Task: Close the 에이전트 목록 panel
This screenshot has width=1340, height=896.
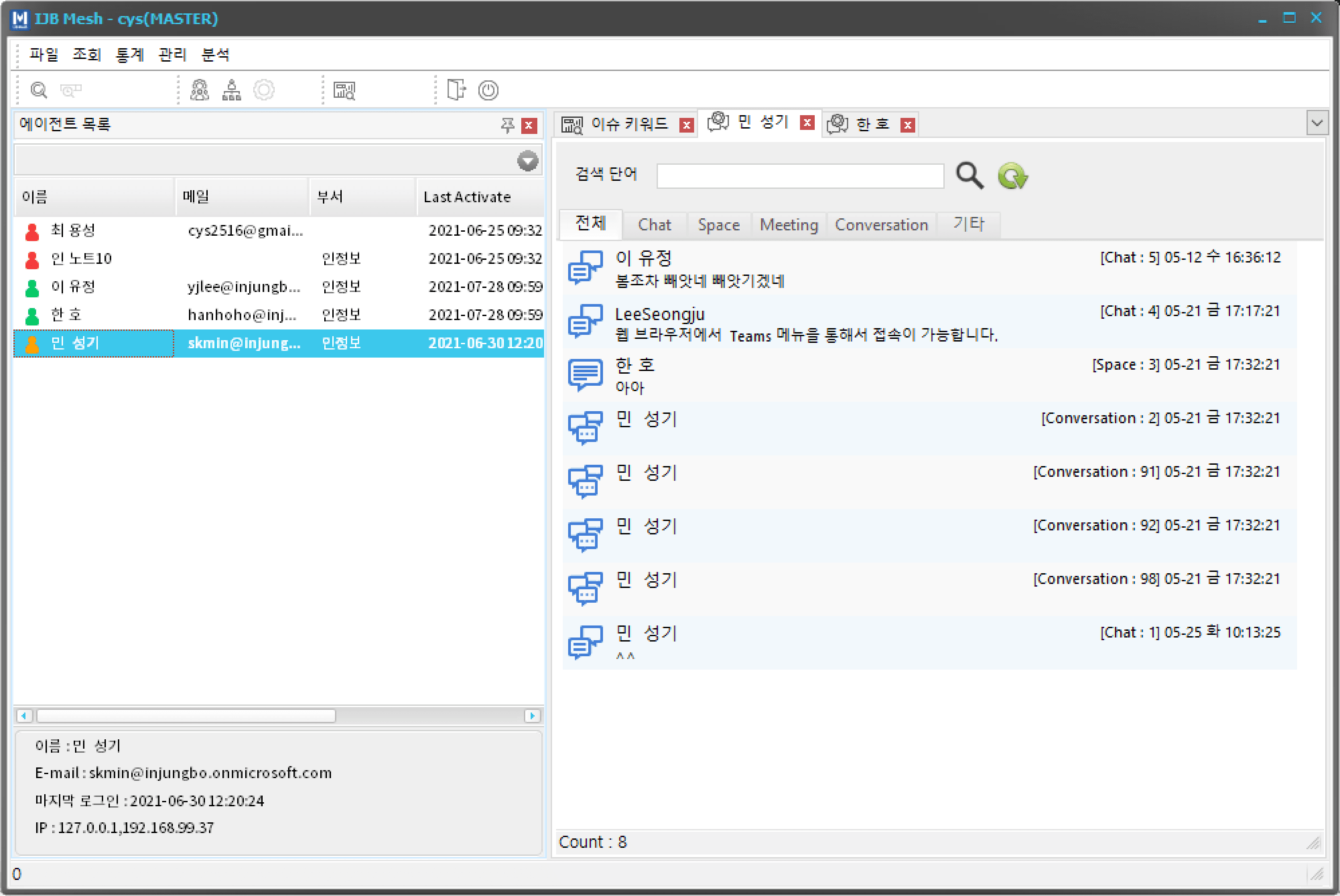Action: pos(529,125)
